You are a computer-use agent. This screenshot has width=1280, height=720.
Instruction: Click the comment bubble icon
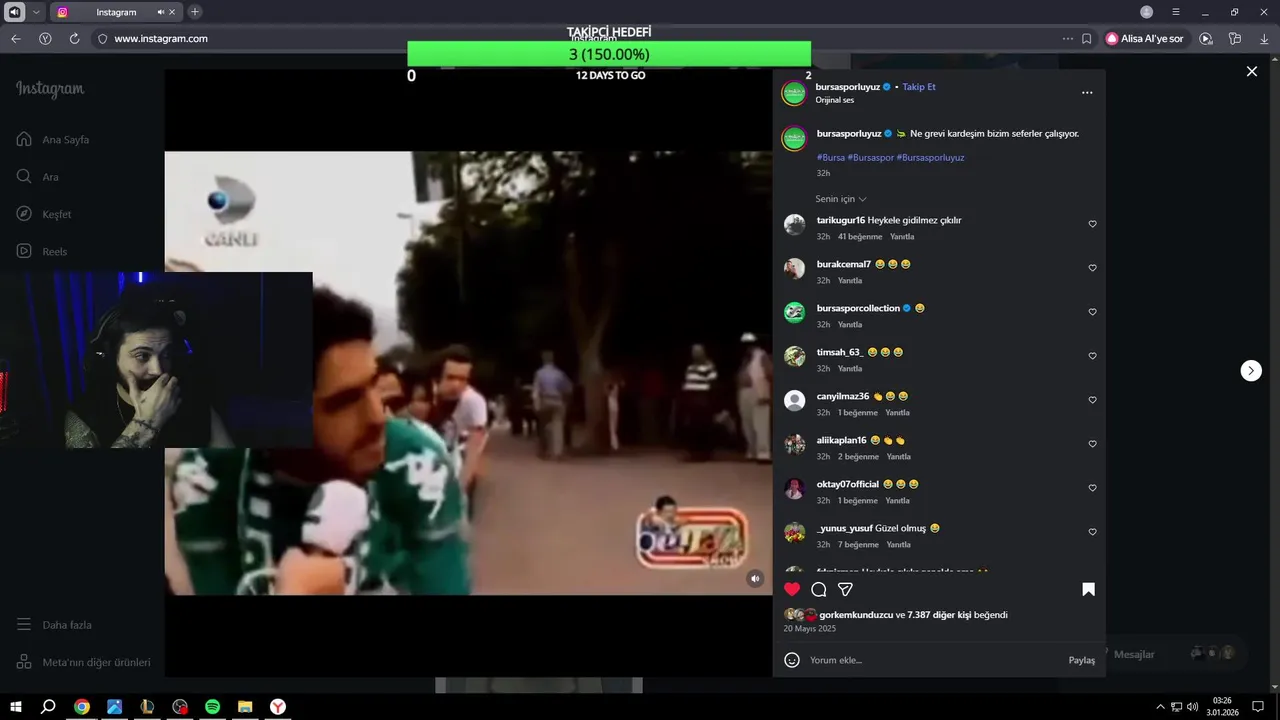(819, 589)
